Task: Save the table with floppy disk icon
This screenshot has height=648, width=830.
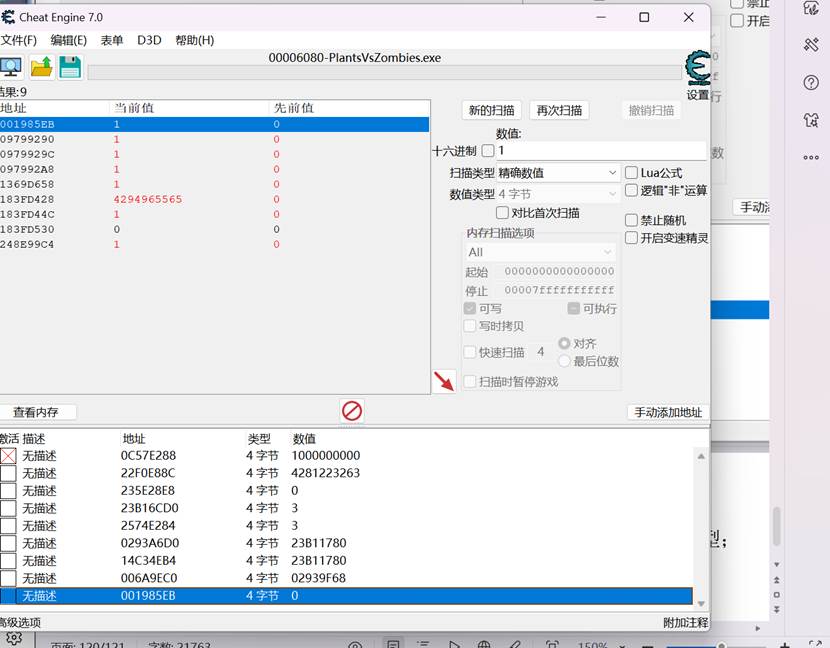Action: 70,67
